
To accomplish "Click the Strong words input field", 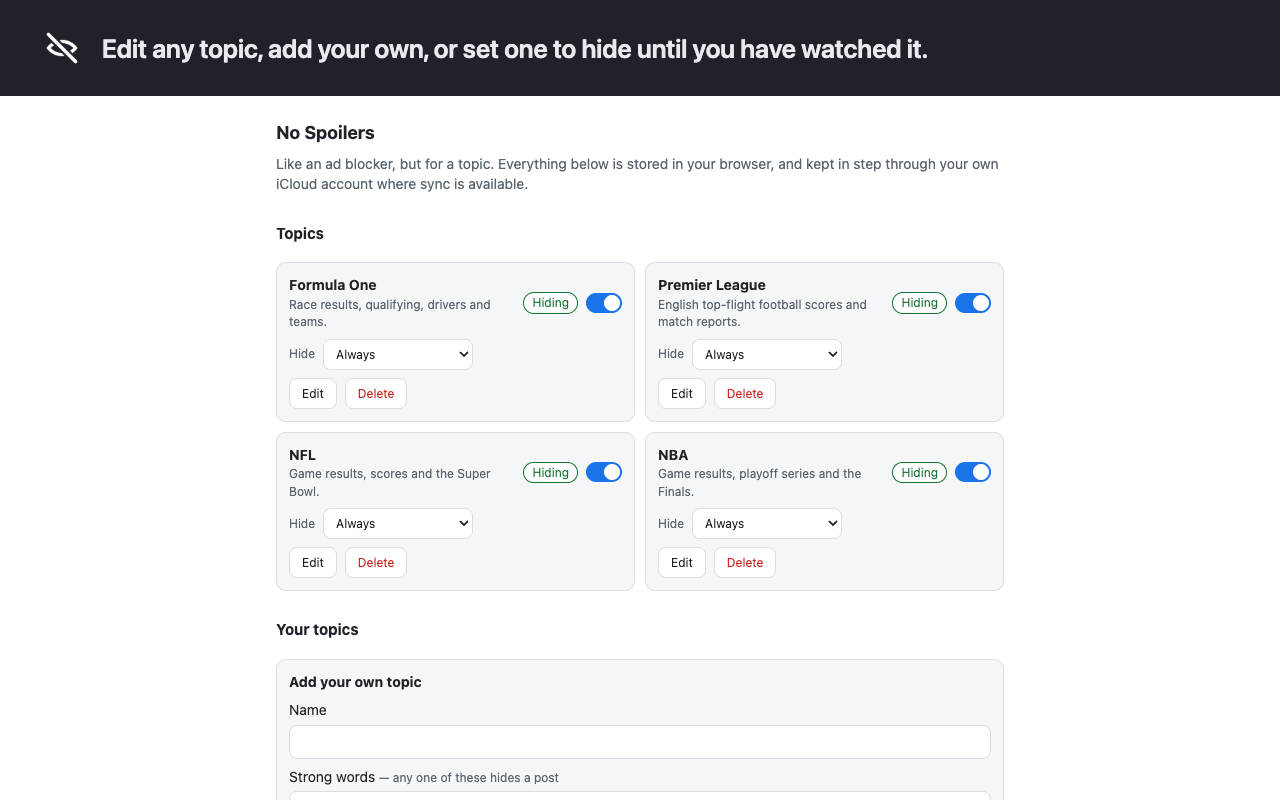I will pyautogui.click(x=640, y=796).
